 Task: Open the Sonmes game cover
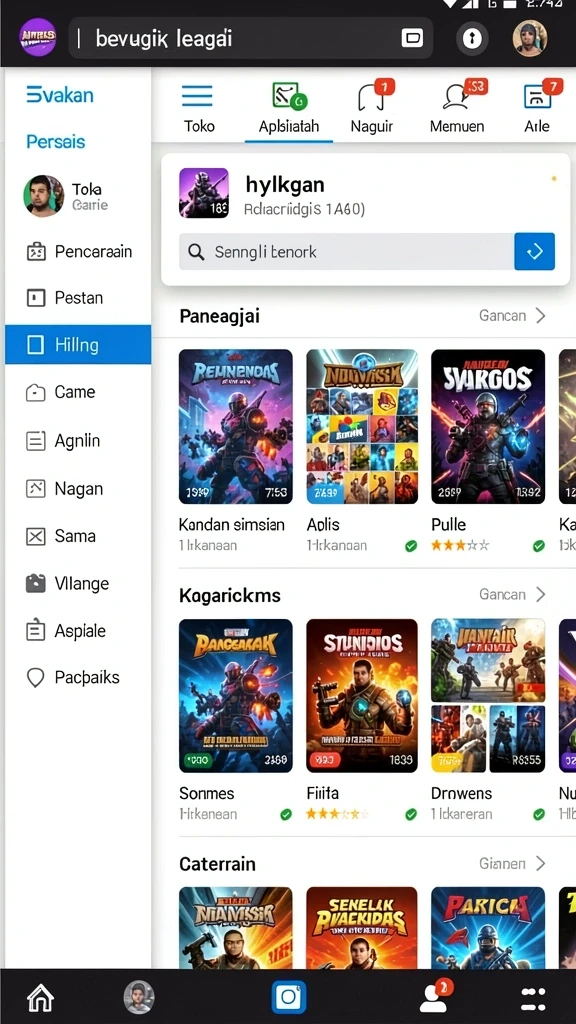236,696
